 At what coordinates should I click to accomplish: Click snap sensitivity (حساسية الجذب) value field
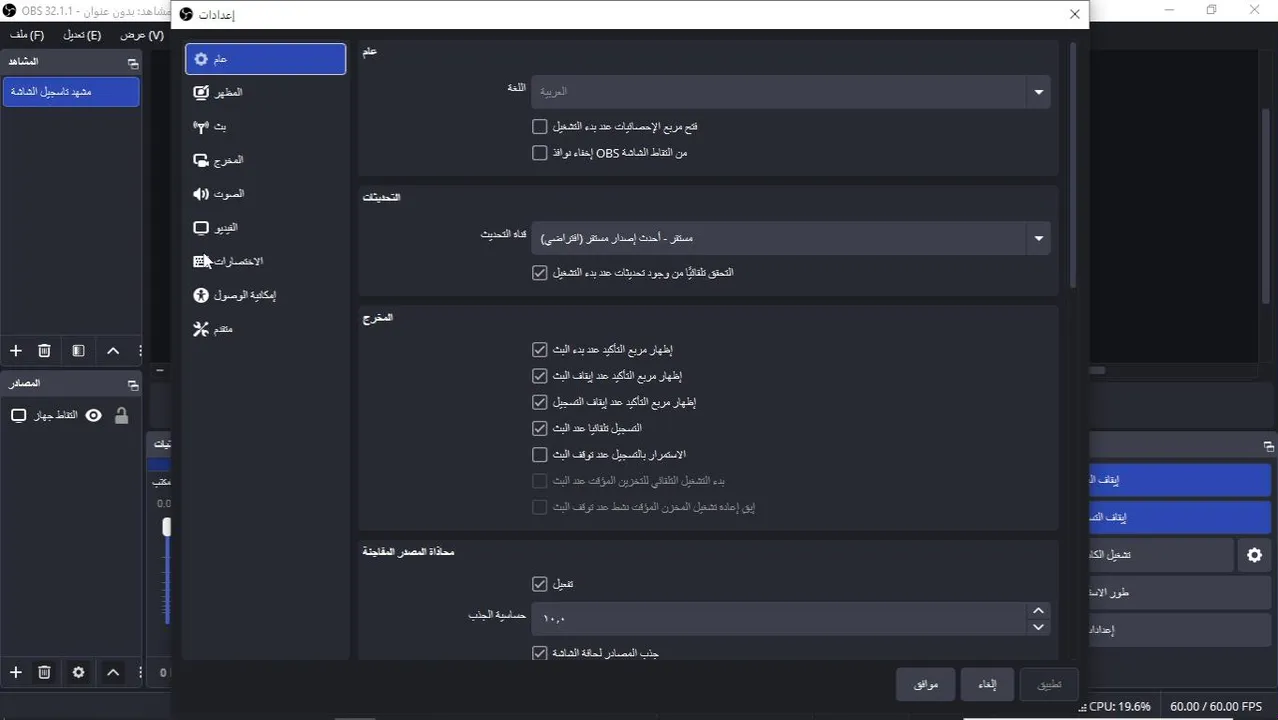click(779, 619)
